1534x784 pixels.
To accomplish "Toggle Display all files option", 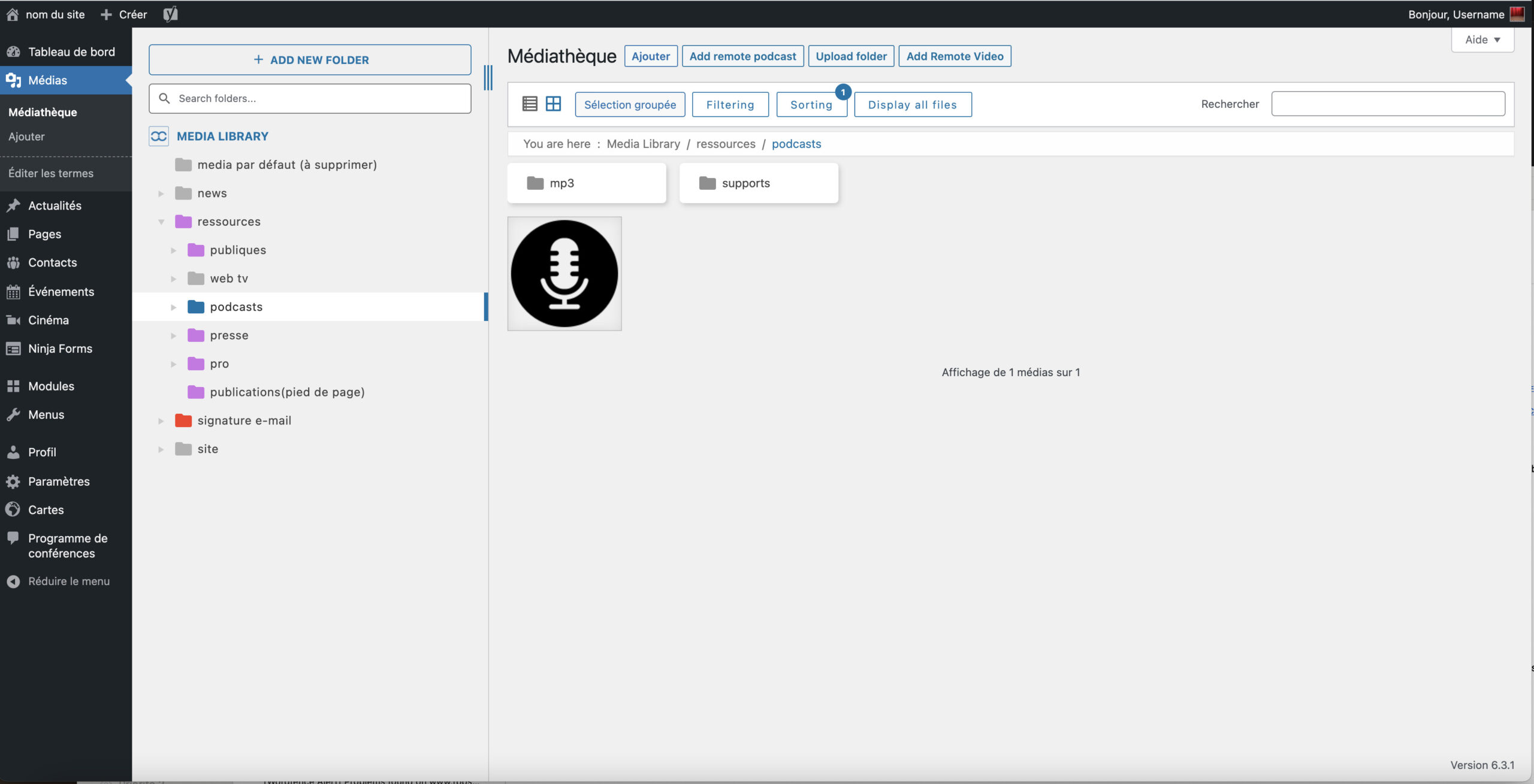I will 912,105.
